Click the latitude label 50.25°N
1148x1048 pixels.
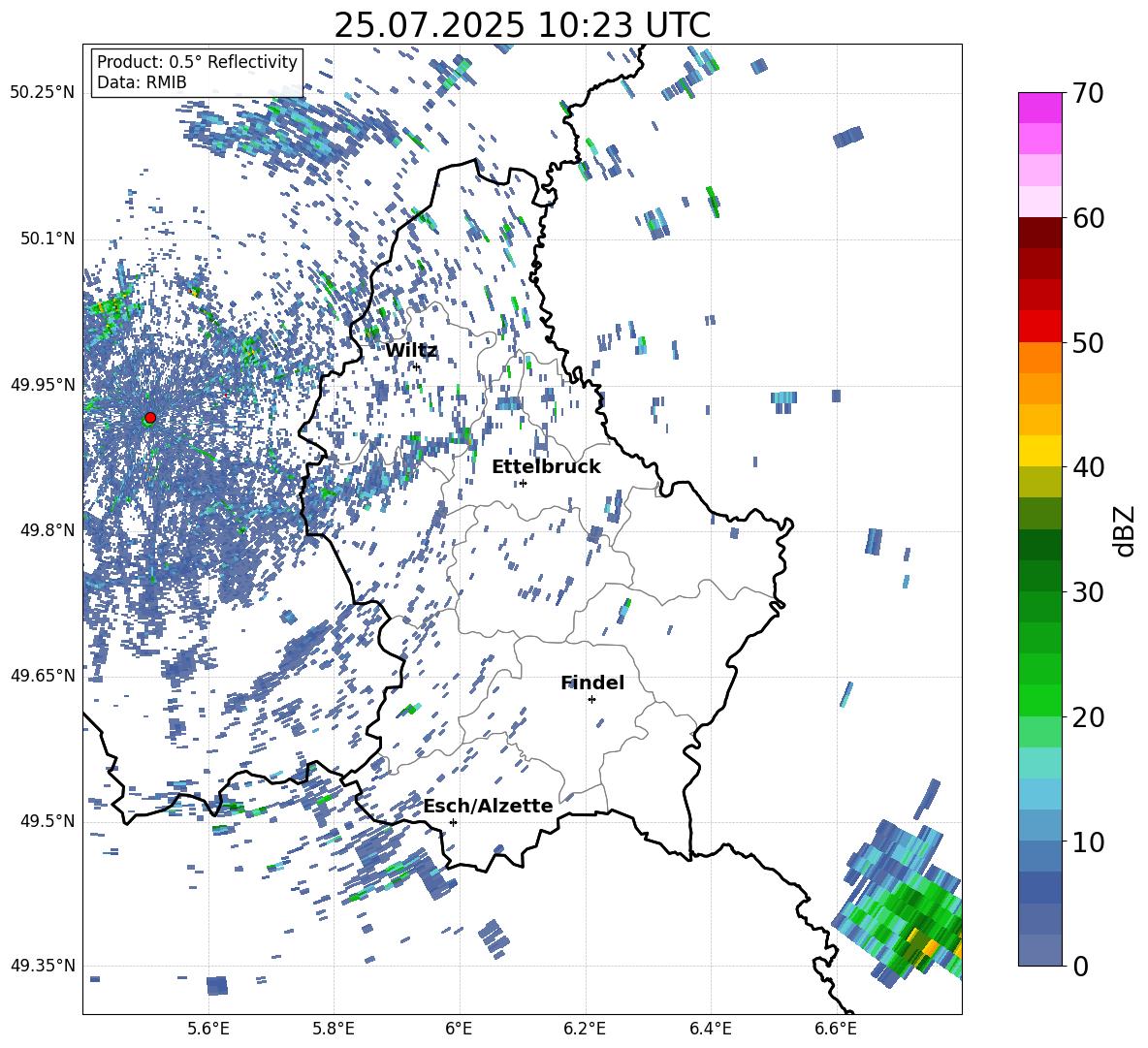[43, 93]
